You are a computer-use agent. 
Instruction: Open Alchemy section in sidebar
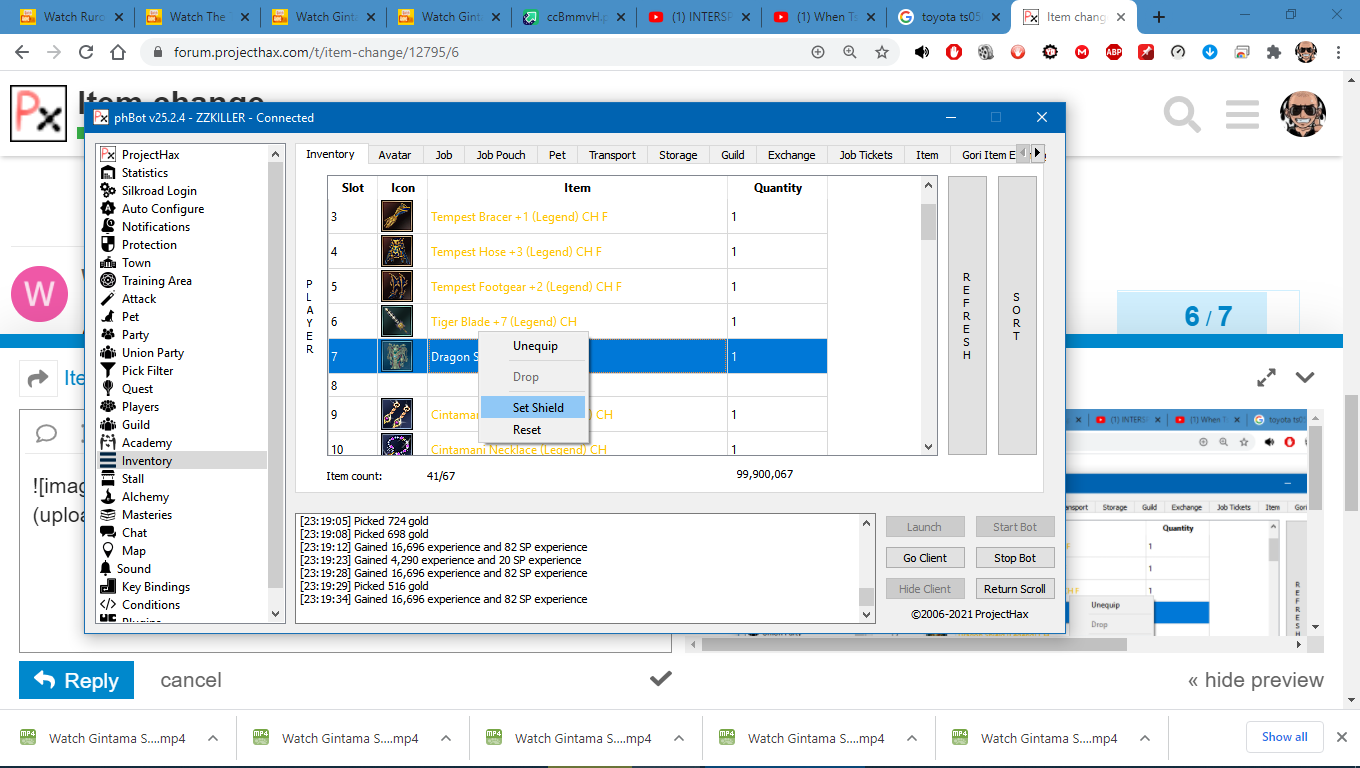[x=145, y=497]
